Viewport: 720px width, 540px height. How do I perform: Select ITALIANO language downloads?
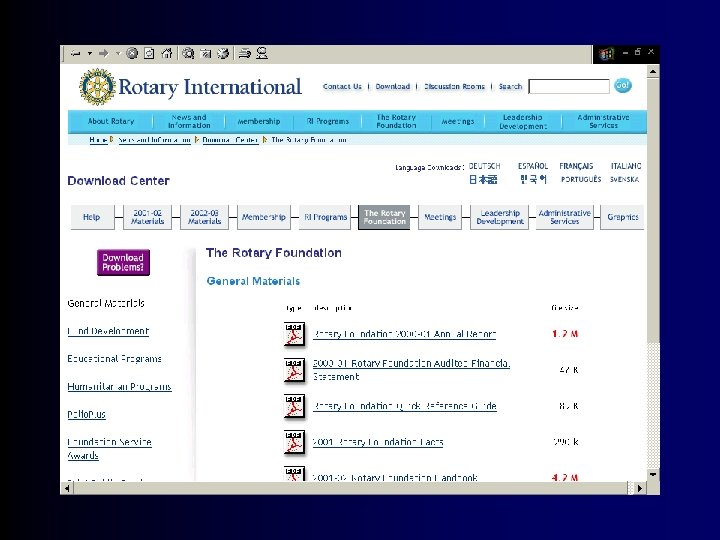click(625, 166)
